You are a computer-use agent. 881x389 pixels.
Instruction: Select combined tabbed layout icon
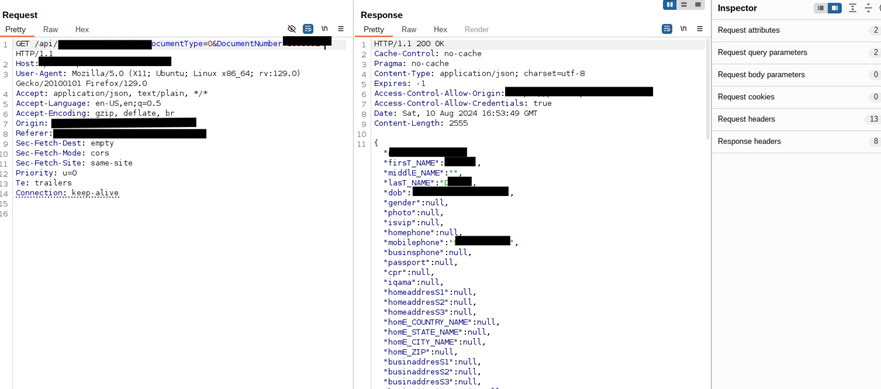(698, 4)
